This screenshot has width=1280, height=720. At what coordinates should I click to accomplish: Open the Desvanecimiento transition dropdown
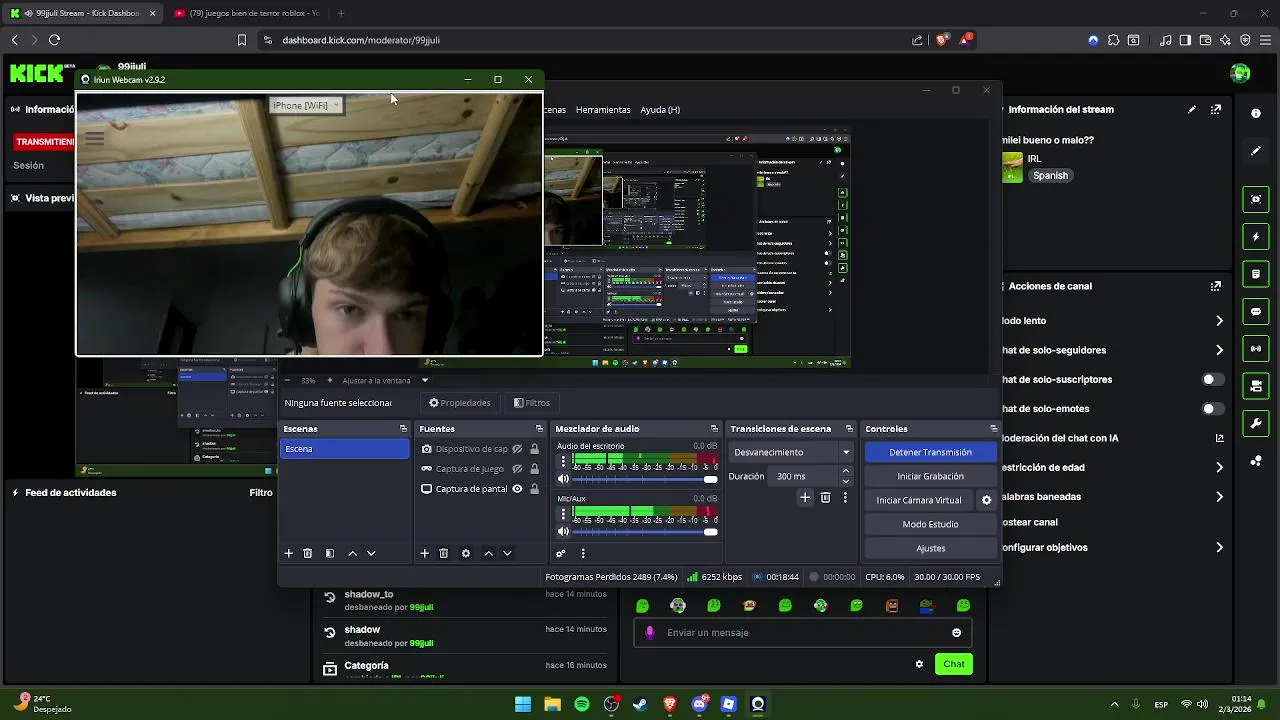(791, 452)
